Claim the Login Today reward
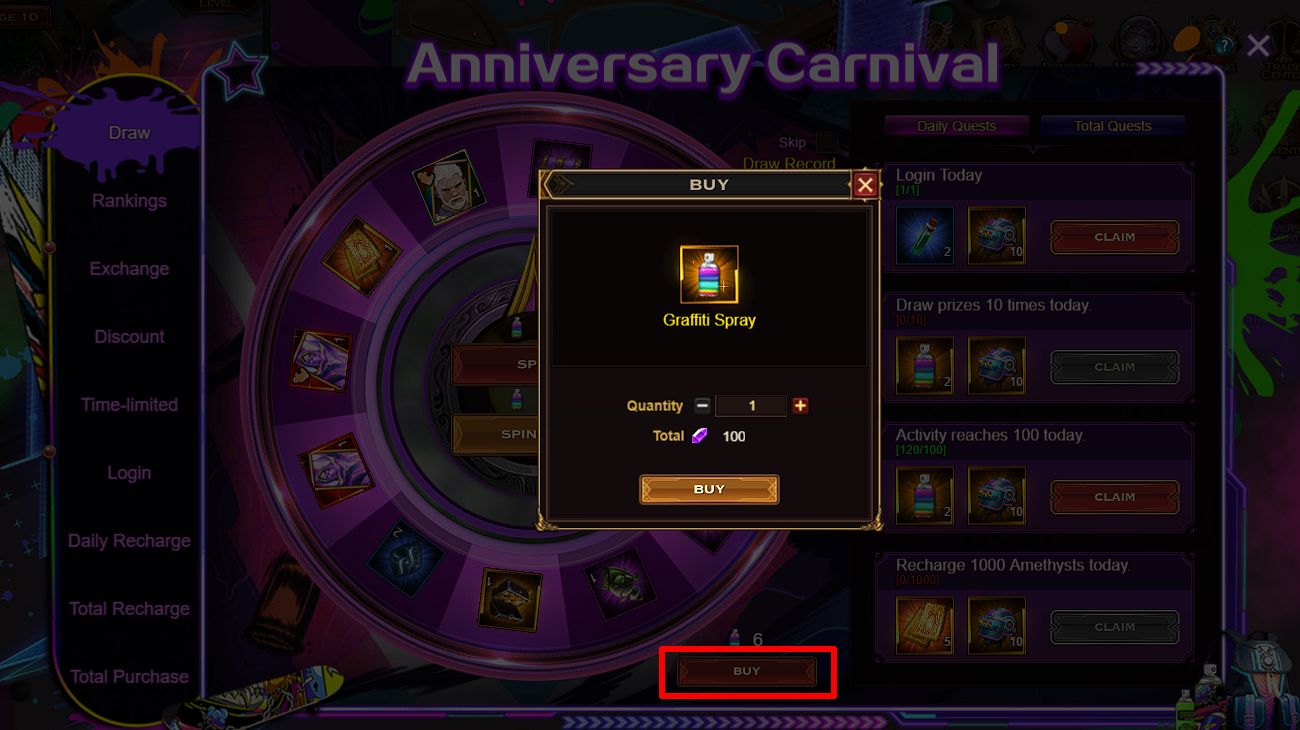 pos(1114,237)
